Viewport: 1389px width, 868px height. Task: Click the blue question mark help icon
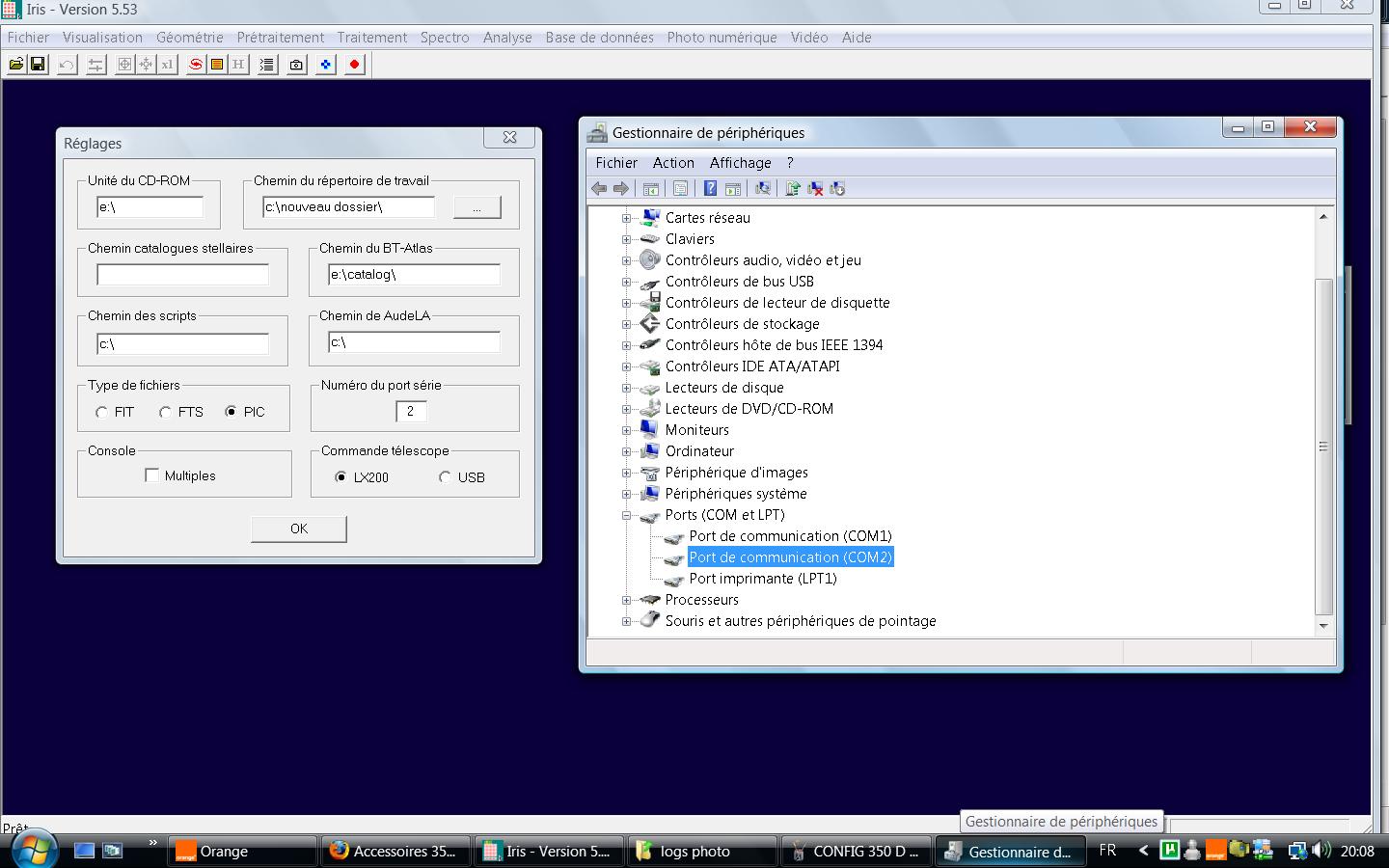[711, 189]
